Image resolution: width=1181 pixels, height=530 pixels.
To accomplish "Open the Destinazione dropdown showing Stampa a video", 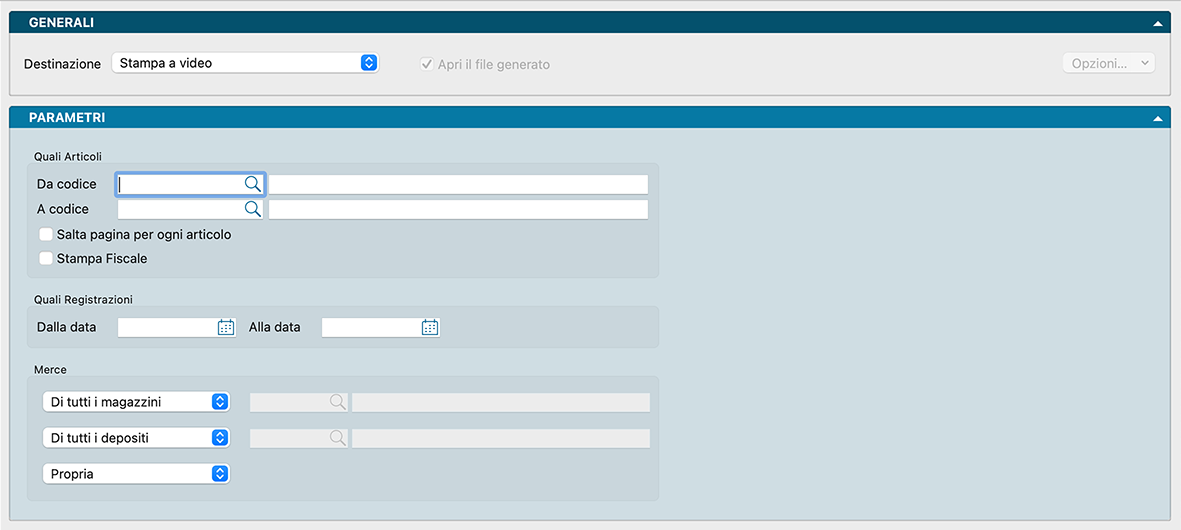I will pos(245,63).
